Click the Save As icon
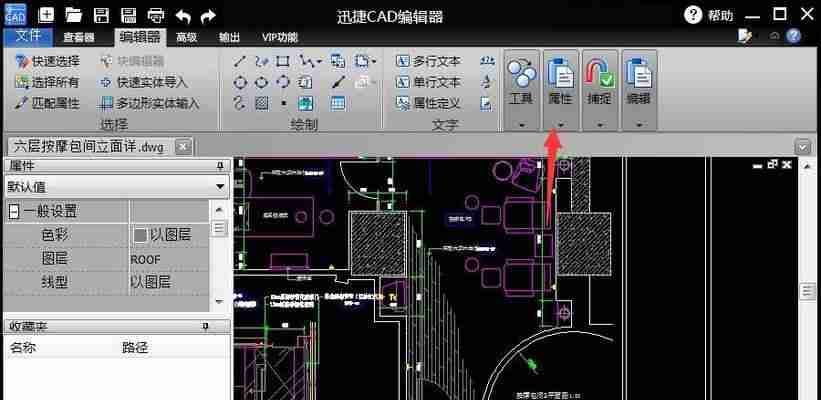 point(129,15)
